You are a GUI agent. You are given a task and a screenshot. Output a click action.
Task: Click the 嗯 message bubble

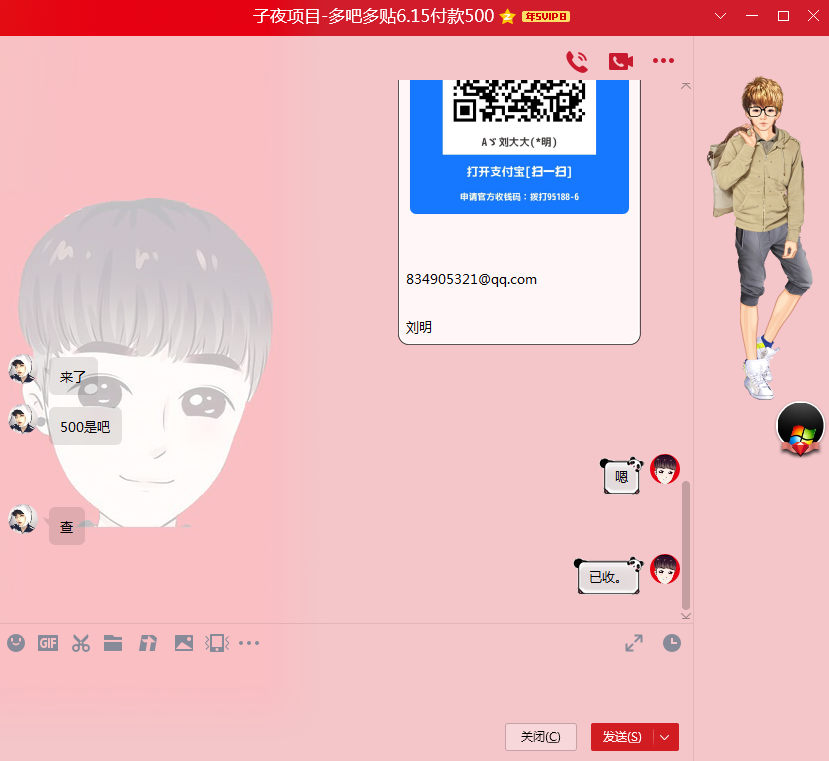[622, 476]
